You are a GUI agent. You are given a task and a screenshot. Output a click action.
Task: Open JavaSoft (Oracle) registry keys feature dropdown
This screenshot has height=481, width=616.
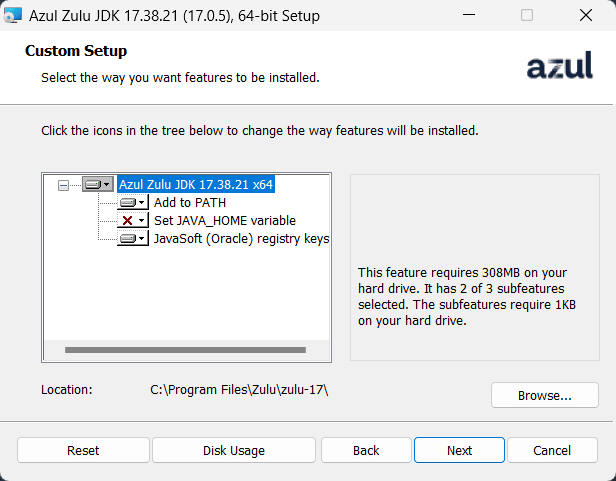point(133,239)
